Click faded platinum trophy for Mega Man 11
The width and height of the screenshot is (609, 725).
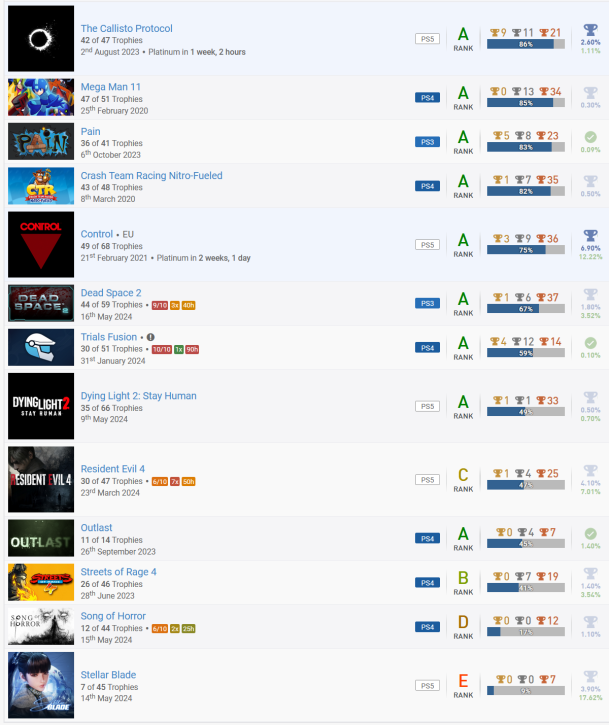591,93
